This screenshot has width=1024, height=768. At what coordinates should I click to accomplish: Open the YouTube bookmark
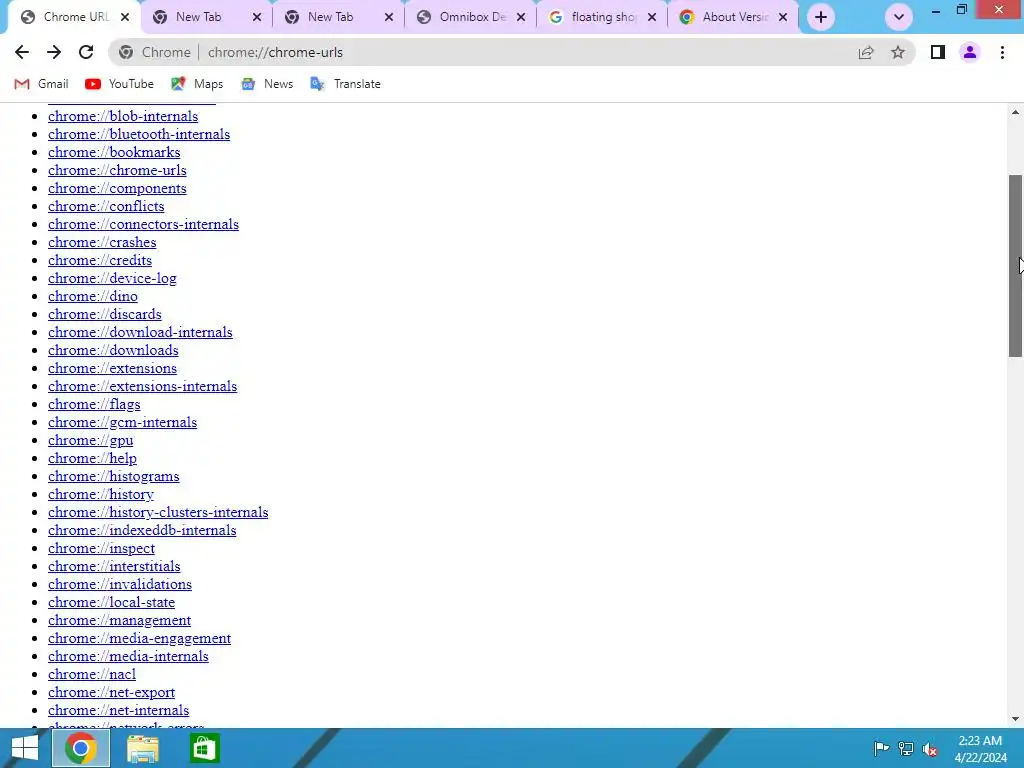pos(120,84)
